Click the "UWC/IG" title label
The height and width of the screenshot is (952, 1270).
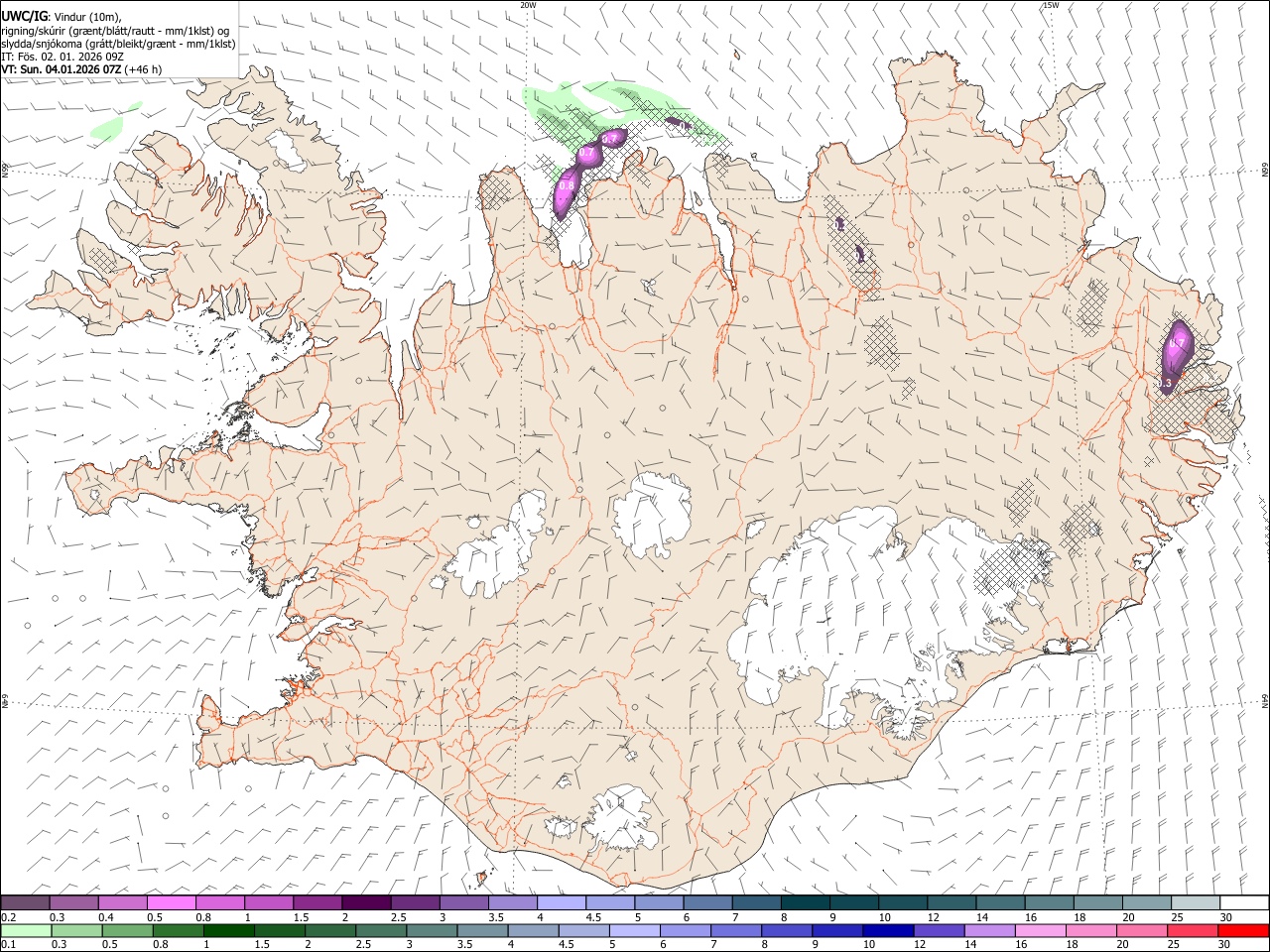coord(24,15)
